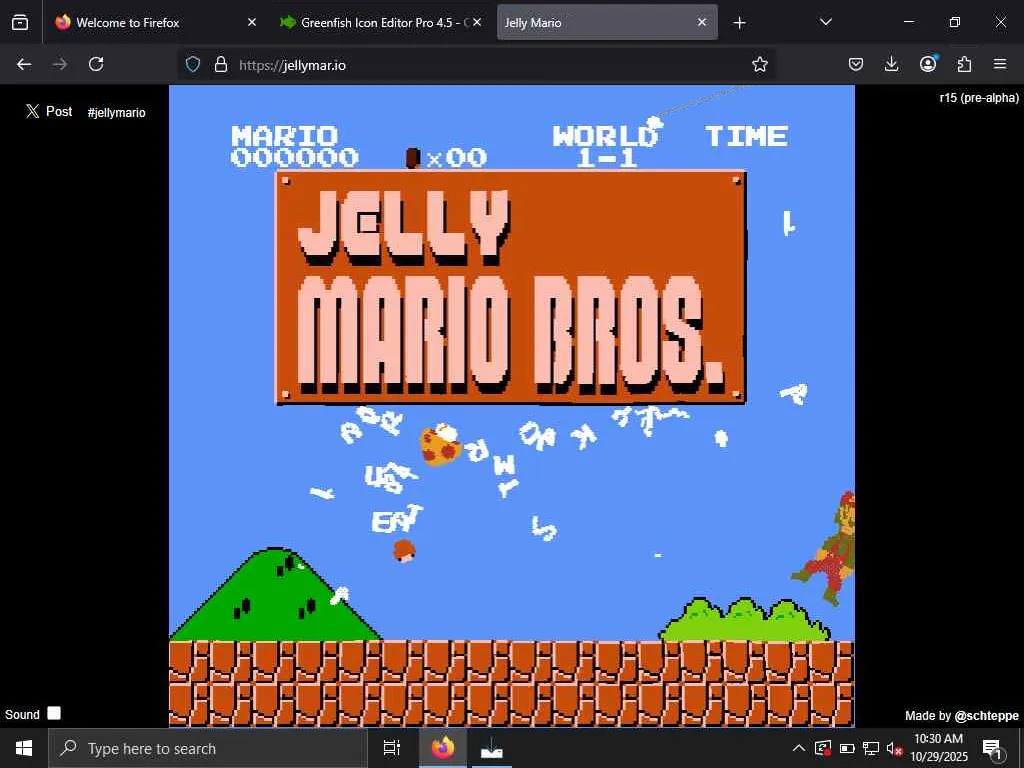This screenshot has width=1024, height=768.
Task: Close the Welcome to Firefox tab
Action: pos(252,22)
